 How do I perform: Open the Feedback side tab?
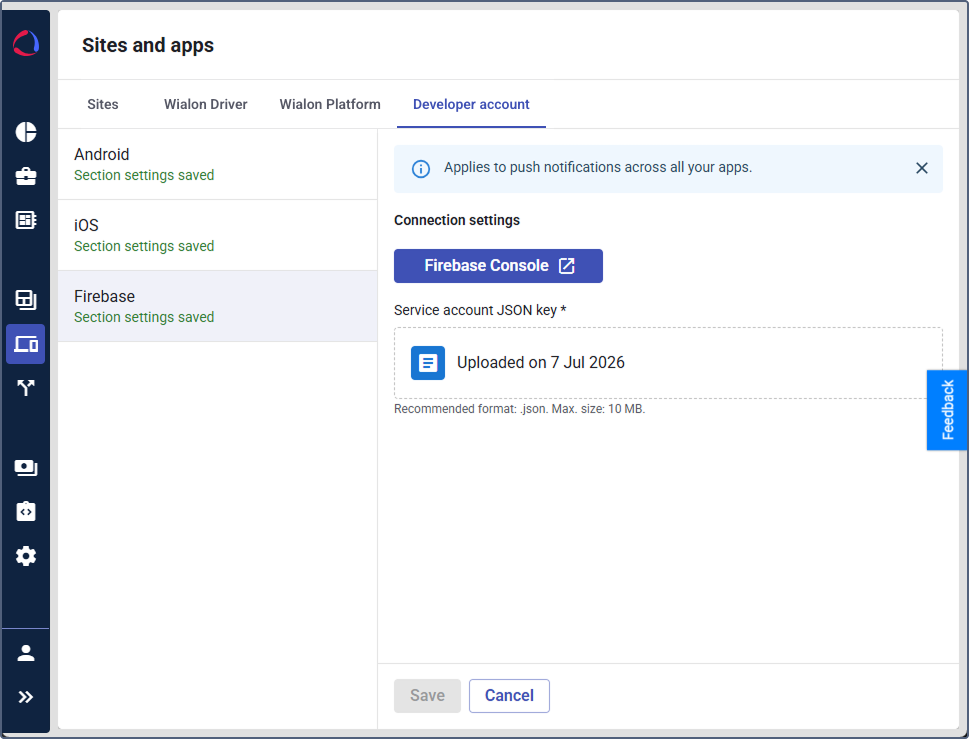[947, 410]
